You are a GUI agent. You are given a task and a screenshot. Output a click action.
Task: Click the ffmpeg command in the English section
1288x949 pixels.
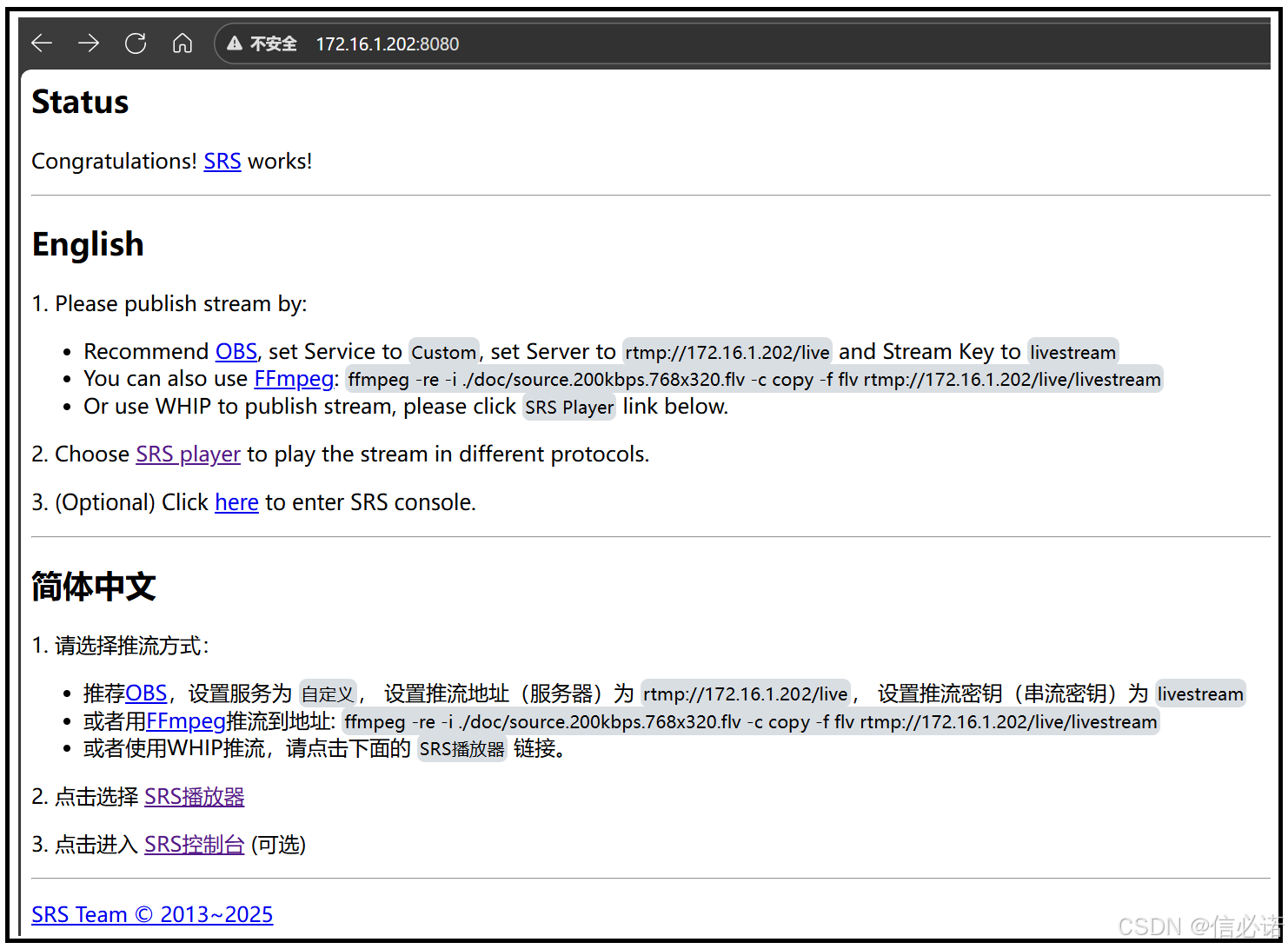click(x=754, y=380)
